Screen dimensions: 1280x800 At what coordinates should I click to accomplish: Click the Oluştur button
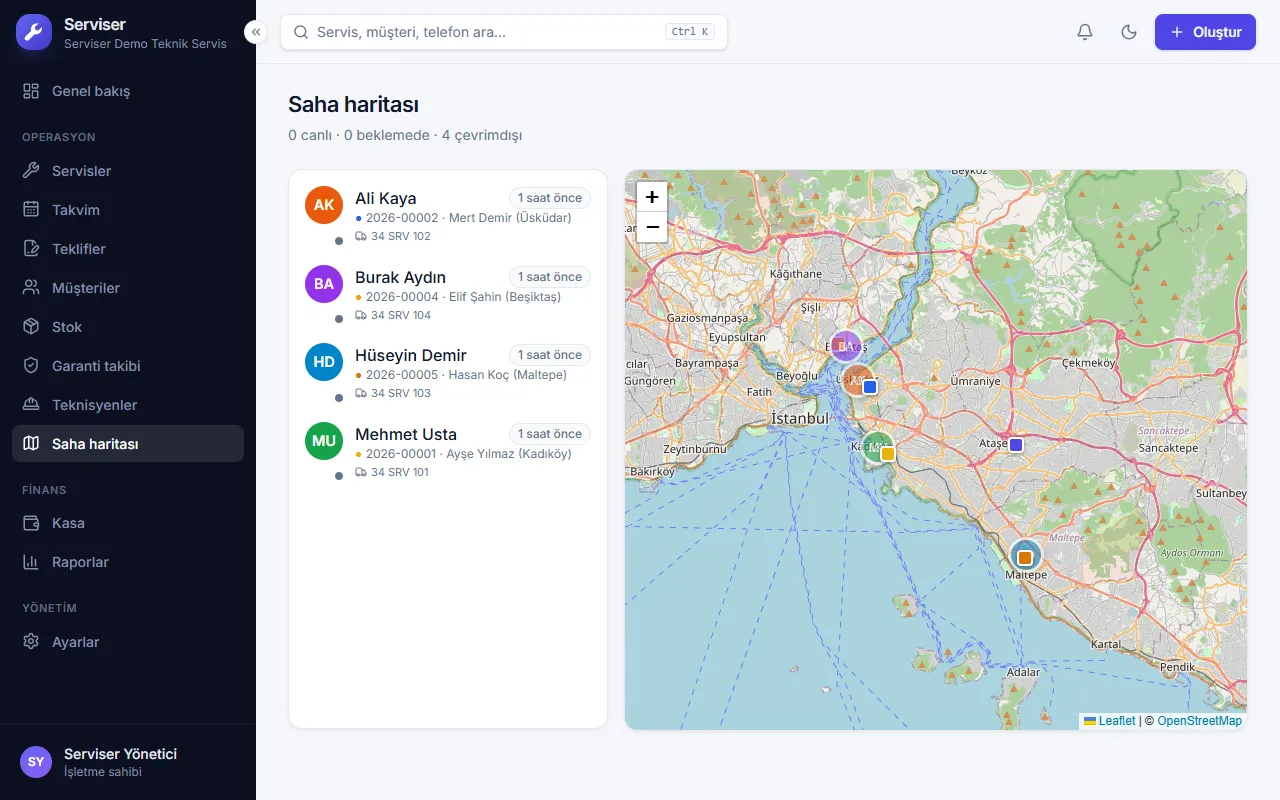click(x=1205, y=32)
